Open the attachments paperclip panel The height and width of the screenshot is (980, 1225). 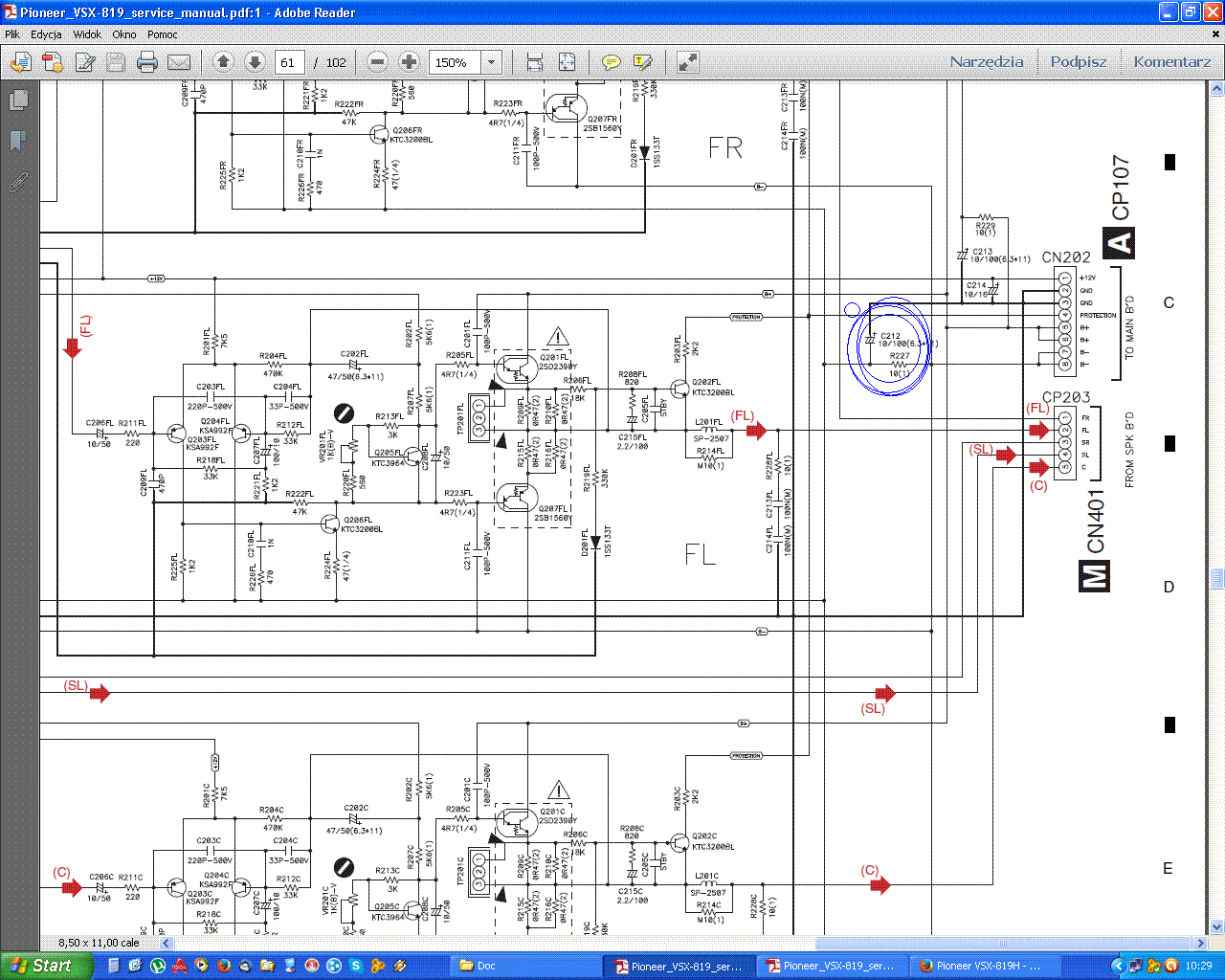pos(18,182)
